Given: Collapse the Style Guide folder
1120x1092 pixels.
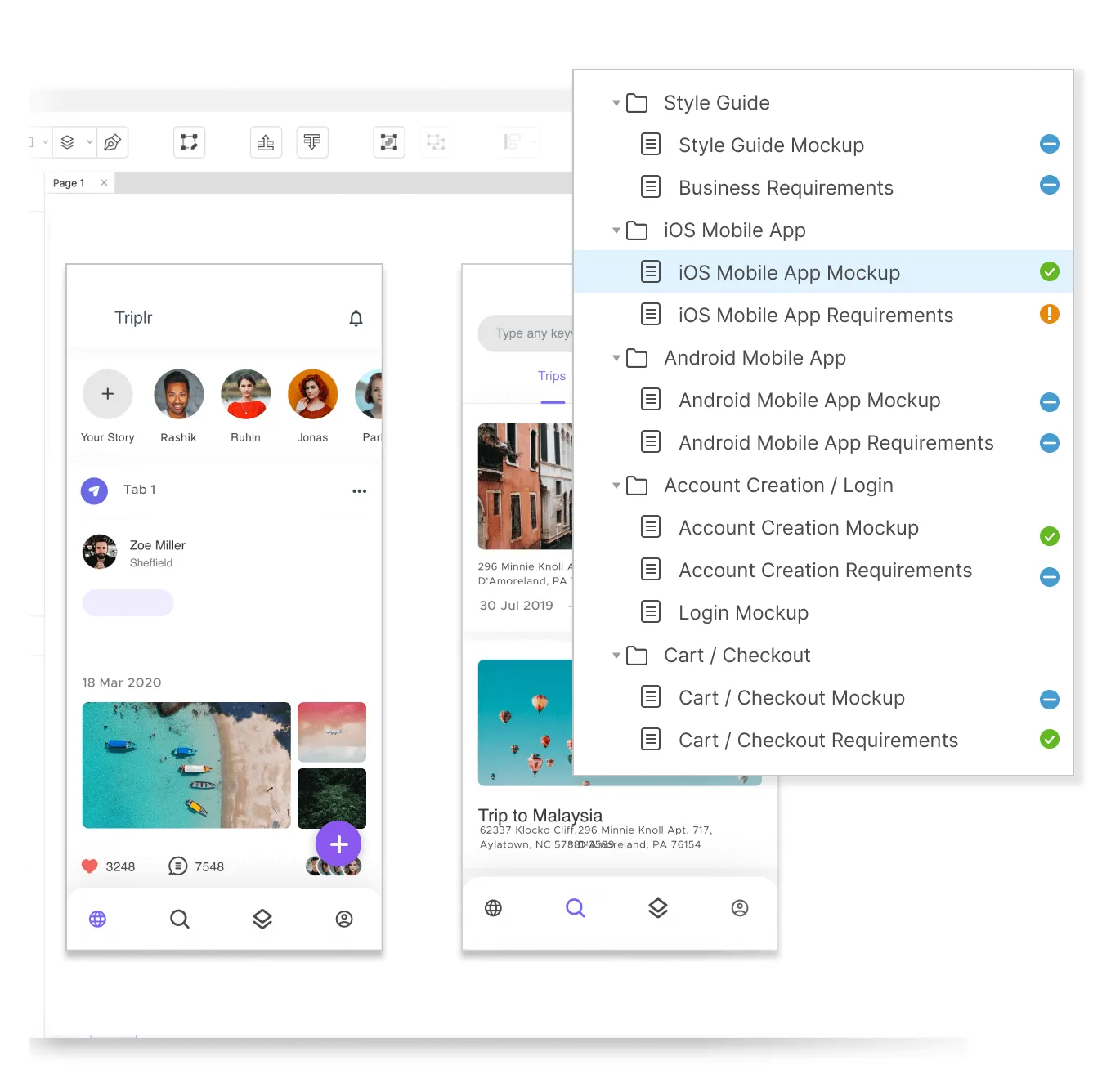Looking at the screenshot, I should [616, 103].
